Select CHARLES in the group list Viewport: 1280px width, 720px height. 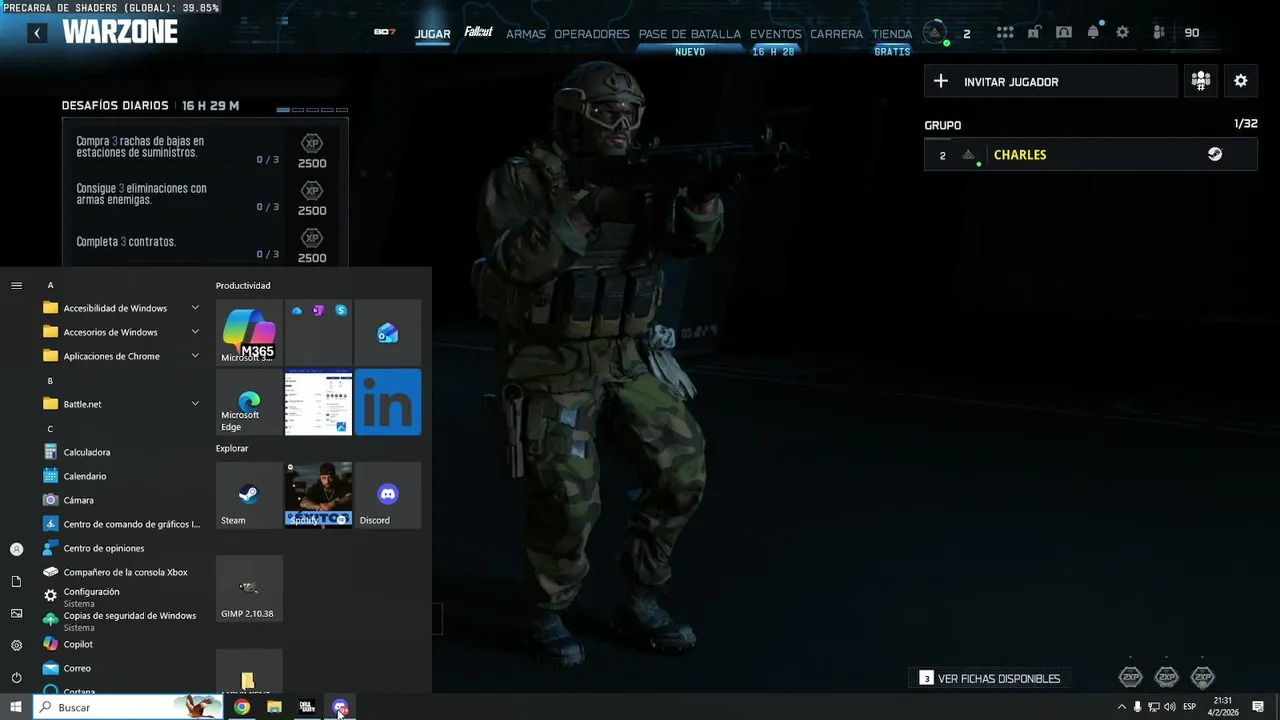tap(1091, 155)
